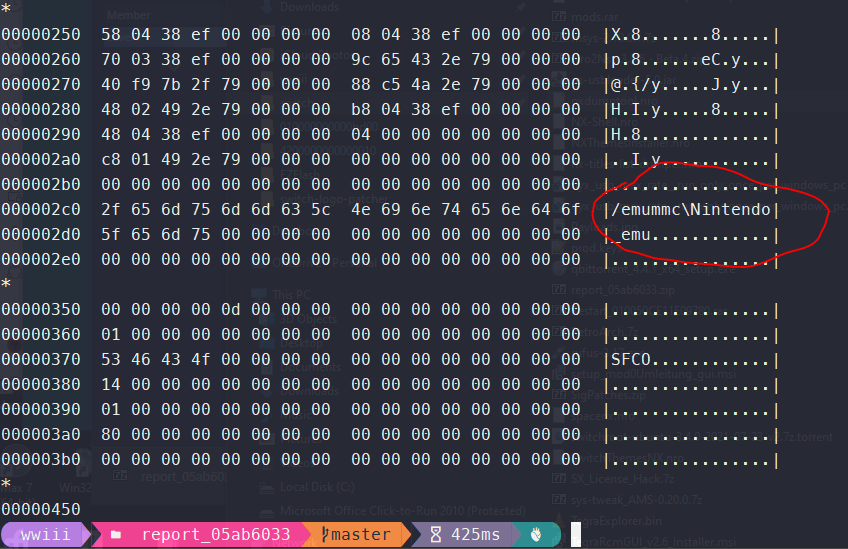Click the git branch icon before master
This screenshot has height=549, width=848.
[x=324, y=534]
